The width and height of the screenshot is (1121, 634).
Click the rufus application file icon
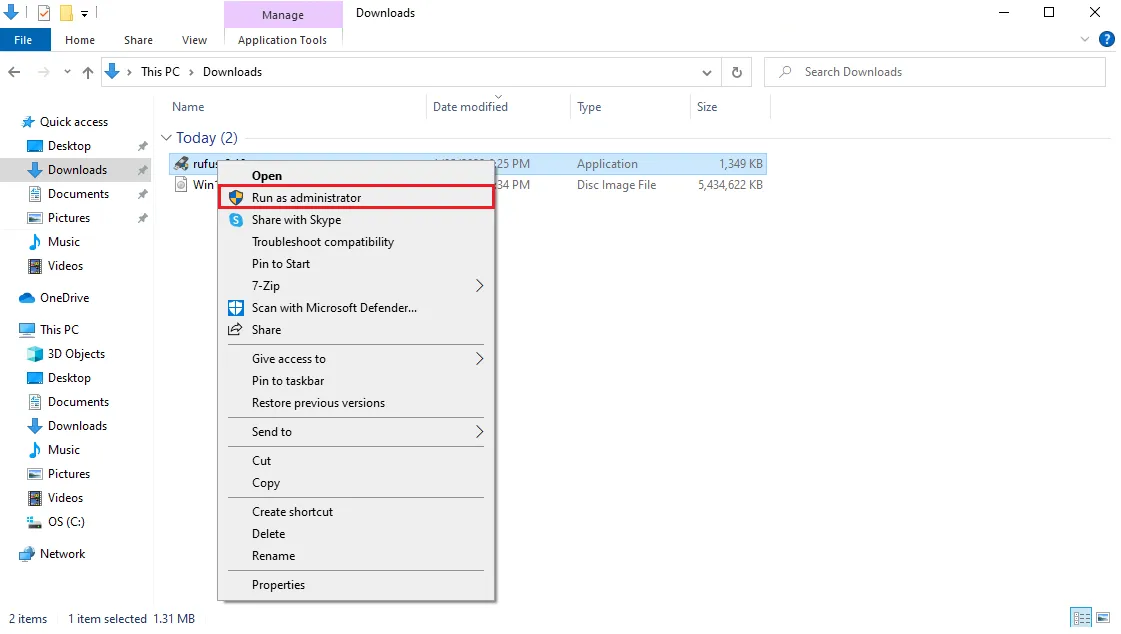coord(182,164)
